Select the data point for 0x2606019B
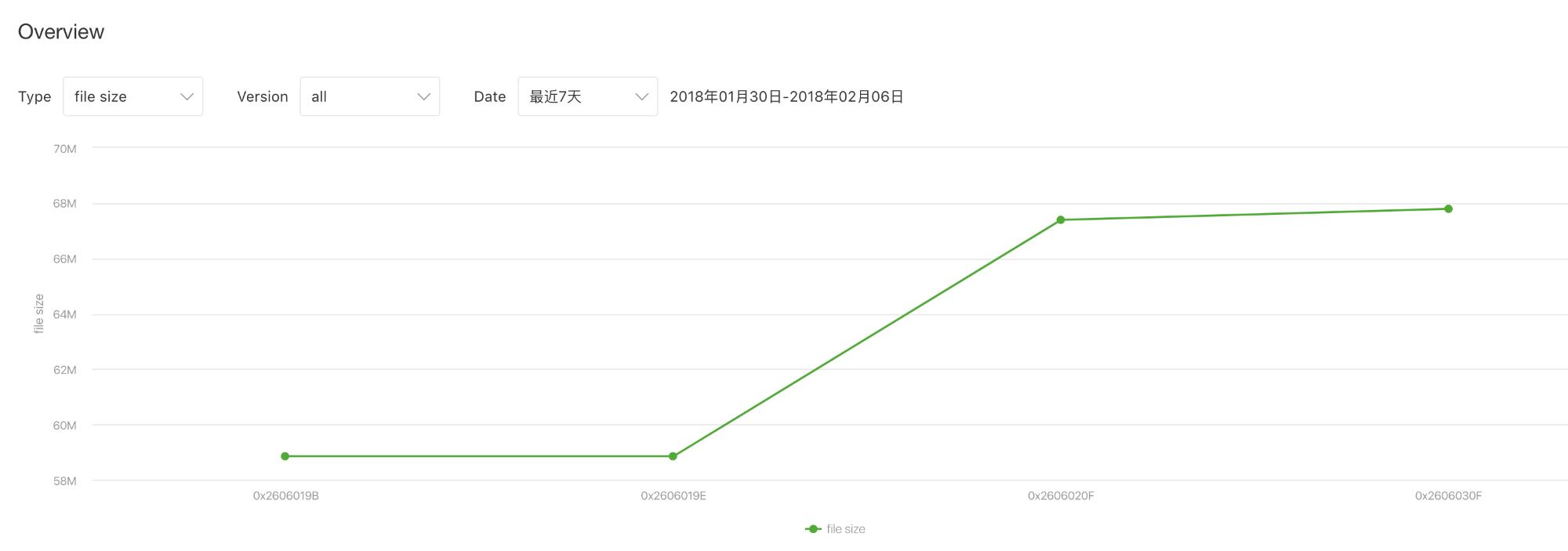This screenshot has height=551, width=1568. point(285,456)
